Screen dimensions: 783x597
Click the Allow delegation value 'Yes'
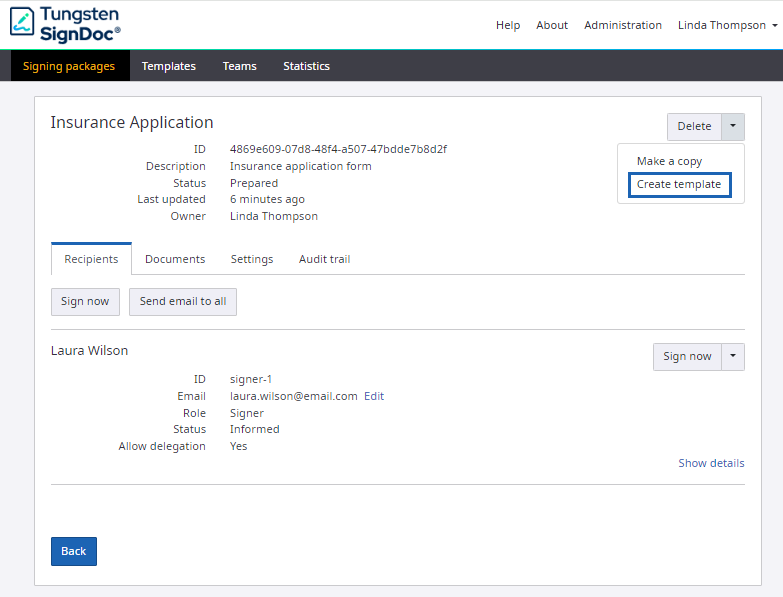(238, 446)
